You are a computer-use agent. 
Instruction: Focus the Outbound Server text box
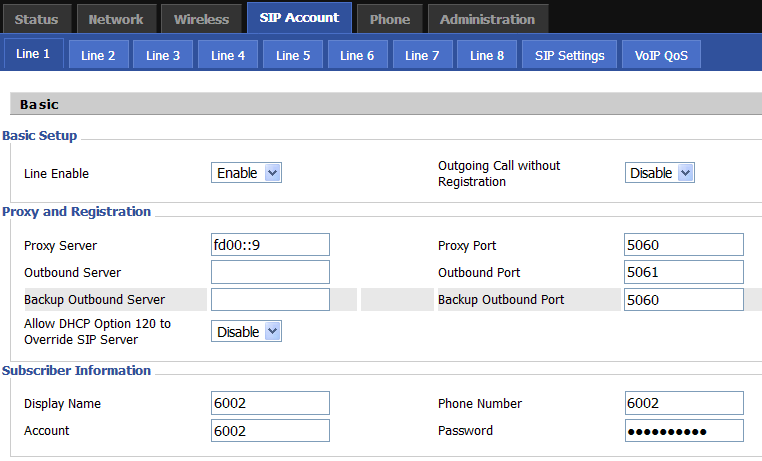[270, 272]
